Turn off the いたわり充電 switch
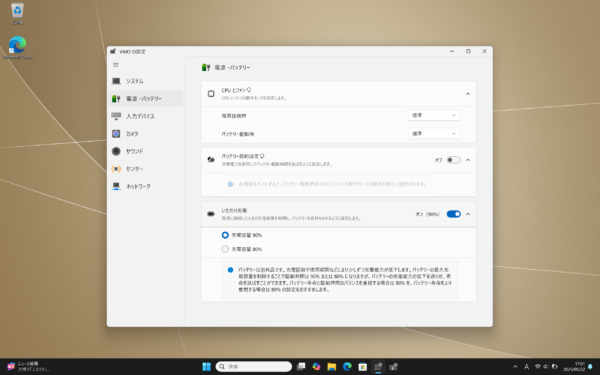600x375 pixels. pos(453,214)
